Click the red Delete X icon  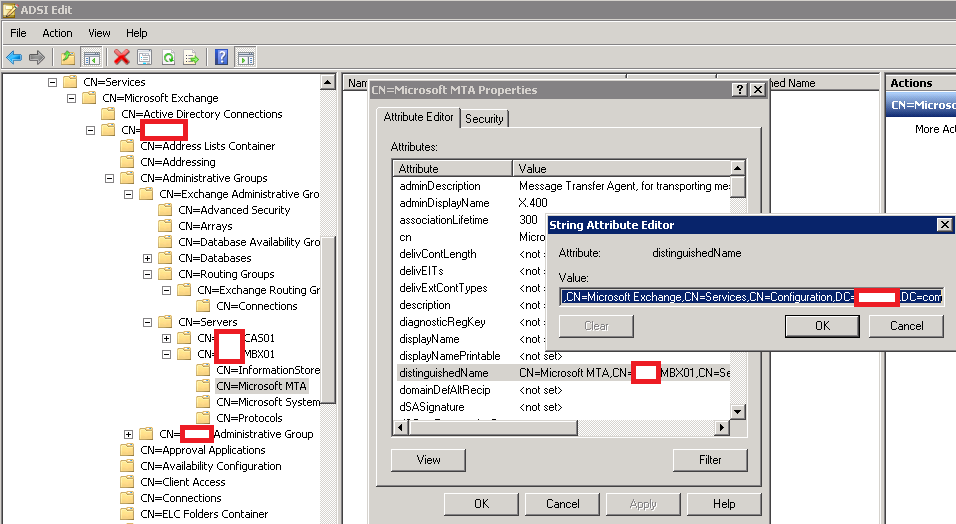coord(121,58)
